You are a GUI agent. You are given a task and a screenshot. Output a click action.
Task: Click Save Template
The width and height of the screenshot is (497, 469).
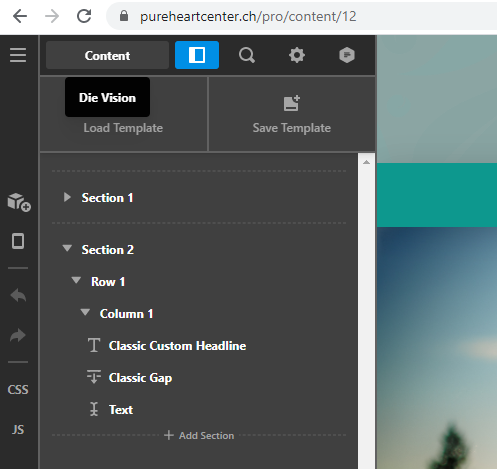(292, 114)
